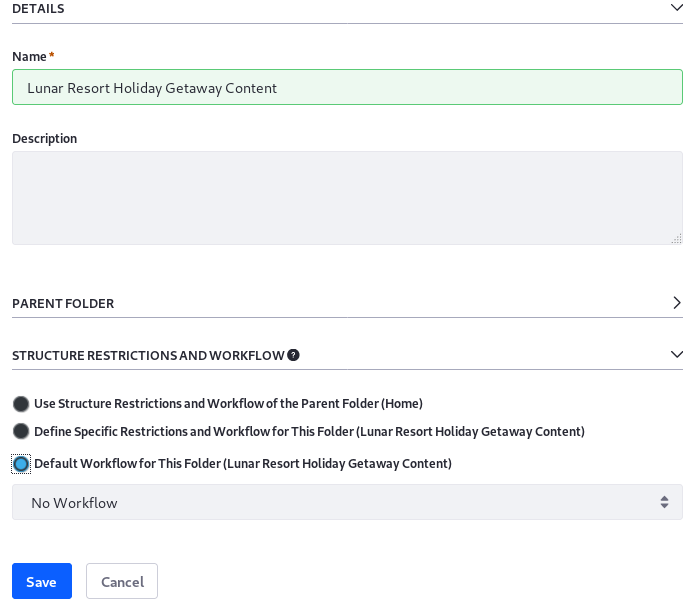
Task: Click the Description textarea resize handle
Action: 677,239
